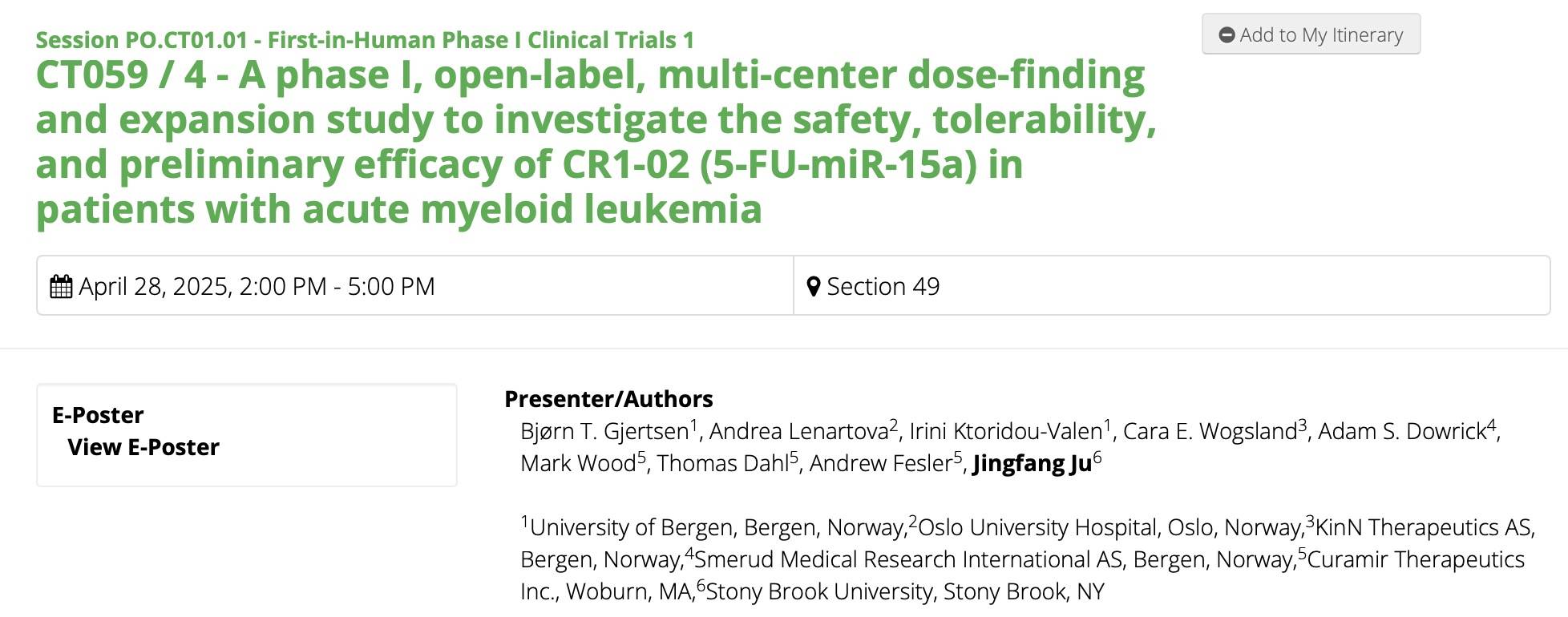Screen dimensions: 1568x617
Task: Click presenter name Jingfang Ju
Action: [x=1032, y=464]
